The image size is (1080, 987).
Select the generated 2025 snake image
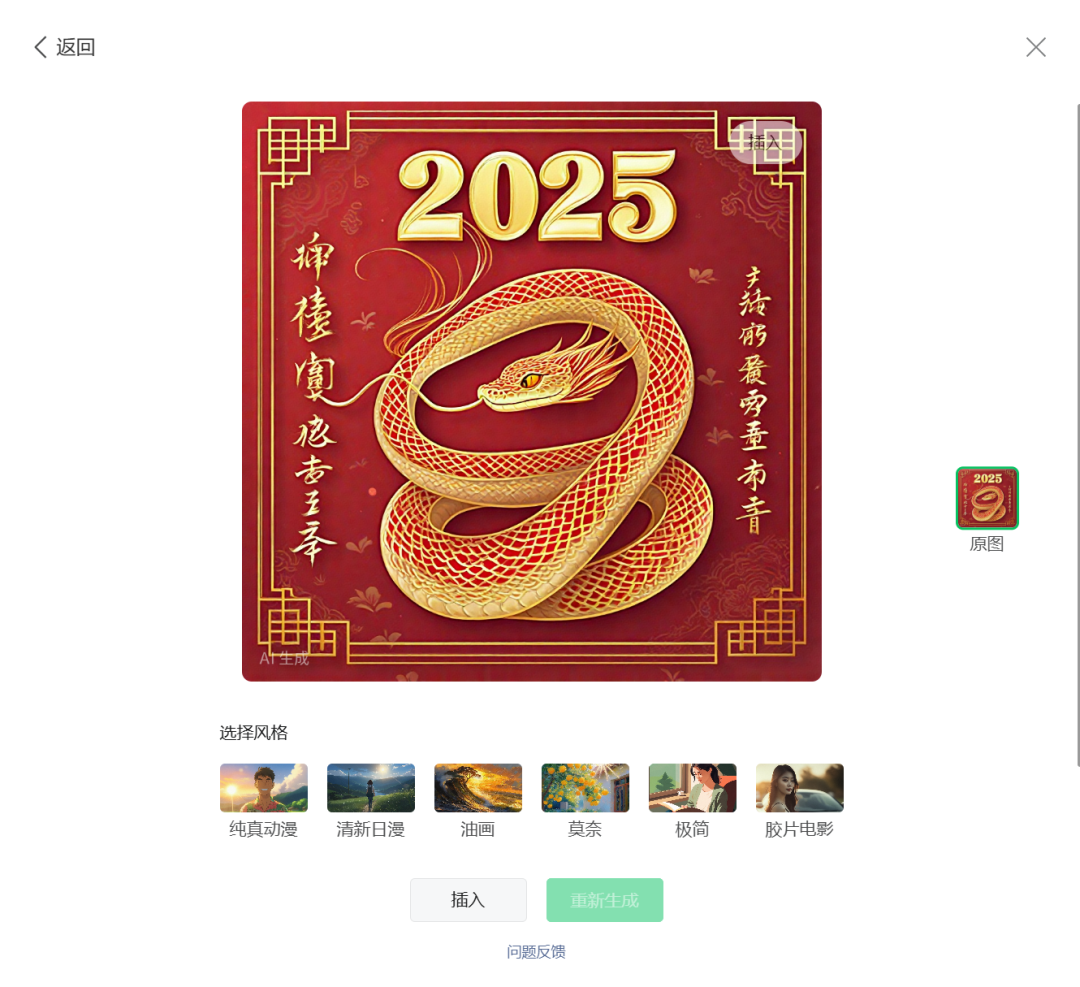click(x=532, y=391)
